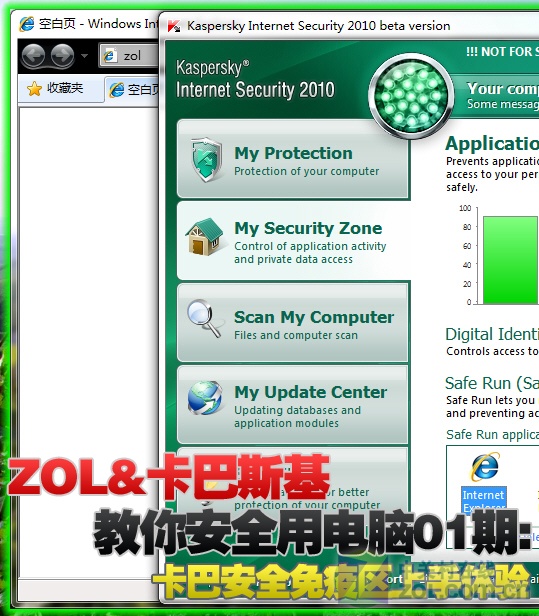Switch to My Update Center section
This screenshot has height=616, width=539.
(293, 405)
